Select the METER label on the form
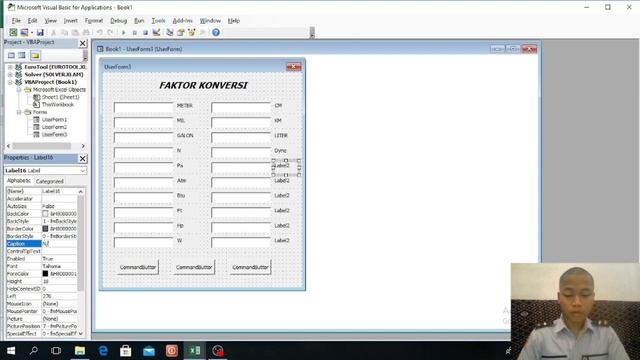This screenshot has height=360, width=640. point(184,106)
